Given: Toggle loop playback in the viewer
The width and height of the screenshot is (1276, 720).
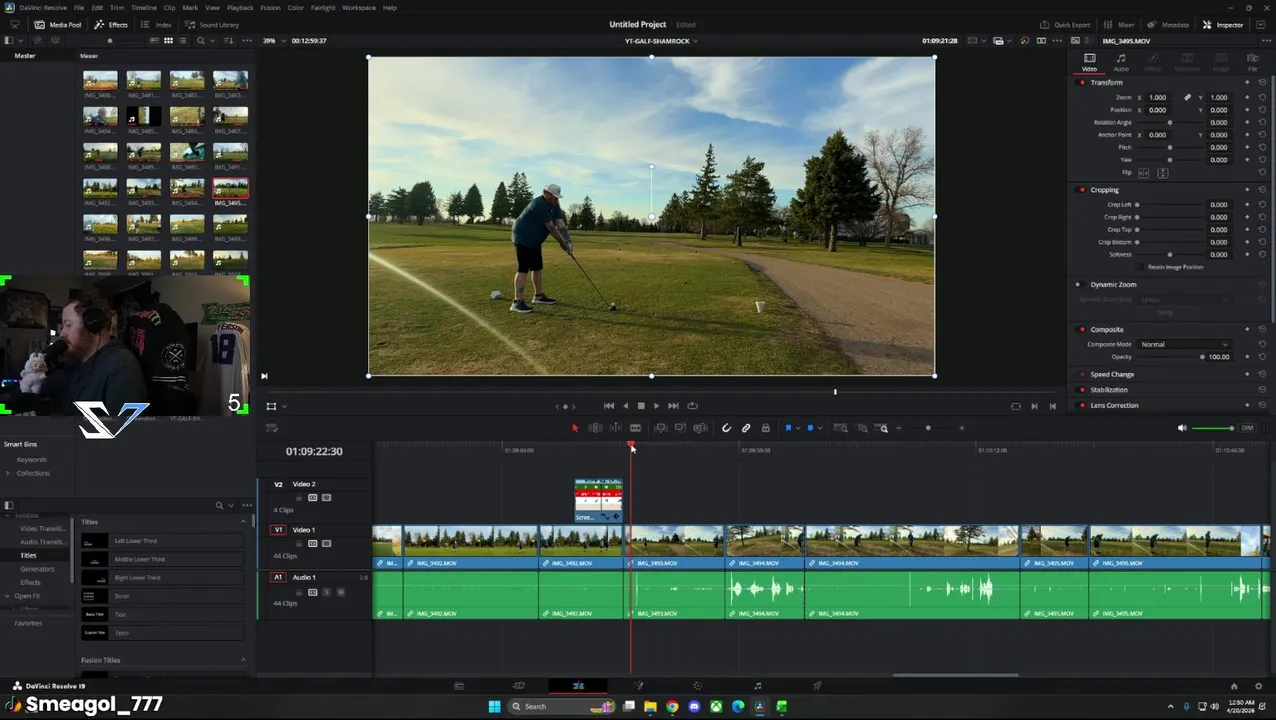Looking at the screenshot, I should pyautogui.click(x=692, y=406).
